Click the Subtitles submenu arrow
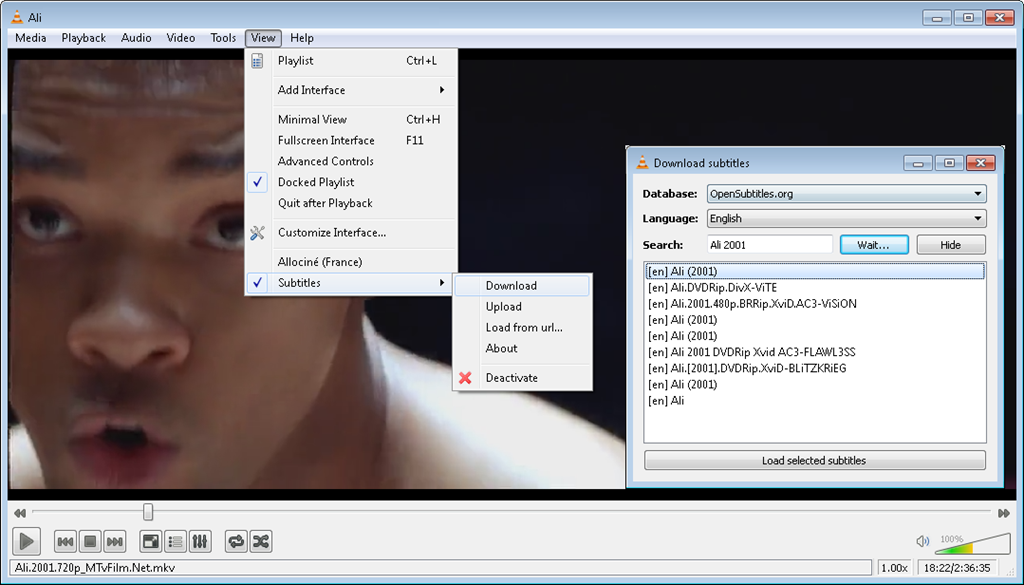 [442, 283]
